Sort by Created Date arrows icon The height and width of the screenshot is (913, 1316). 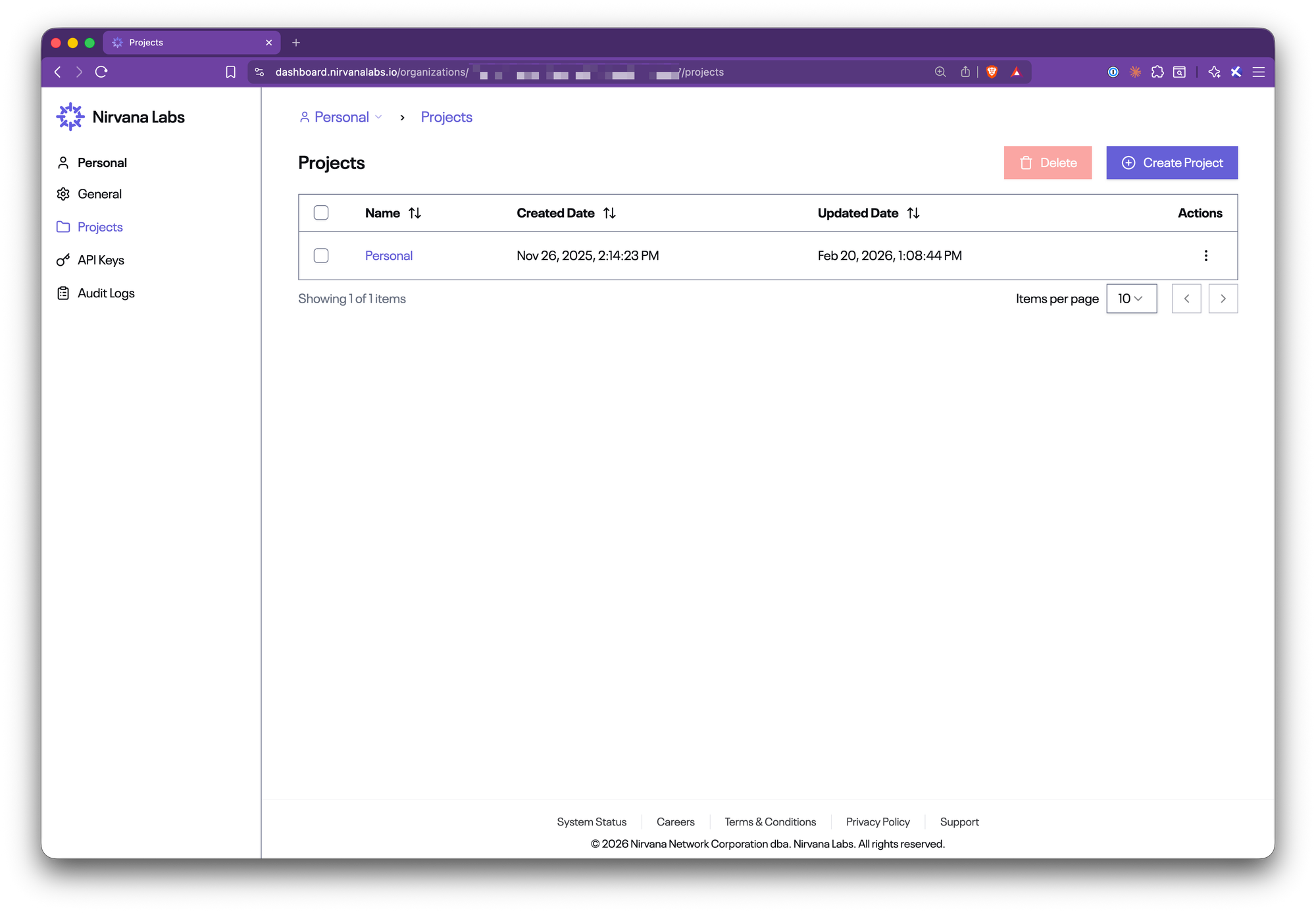pos(609,213)
